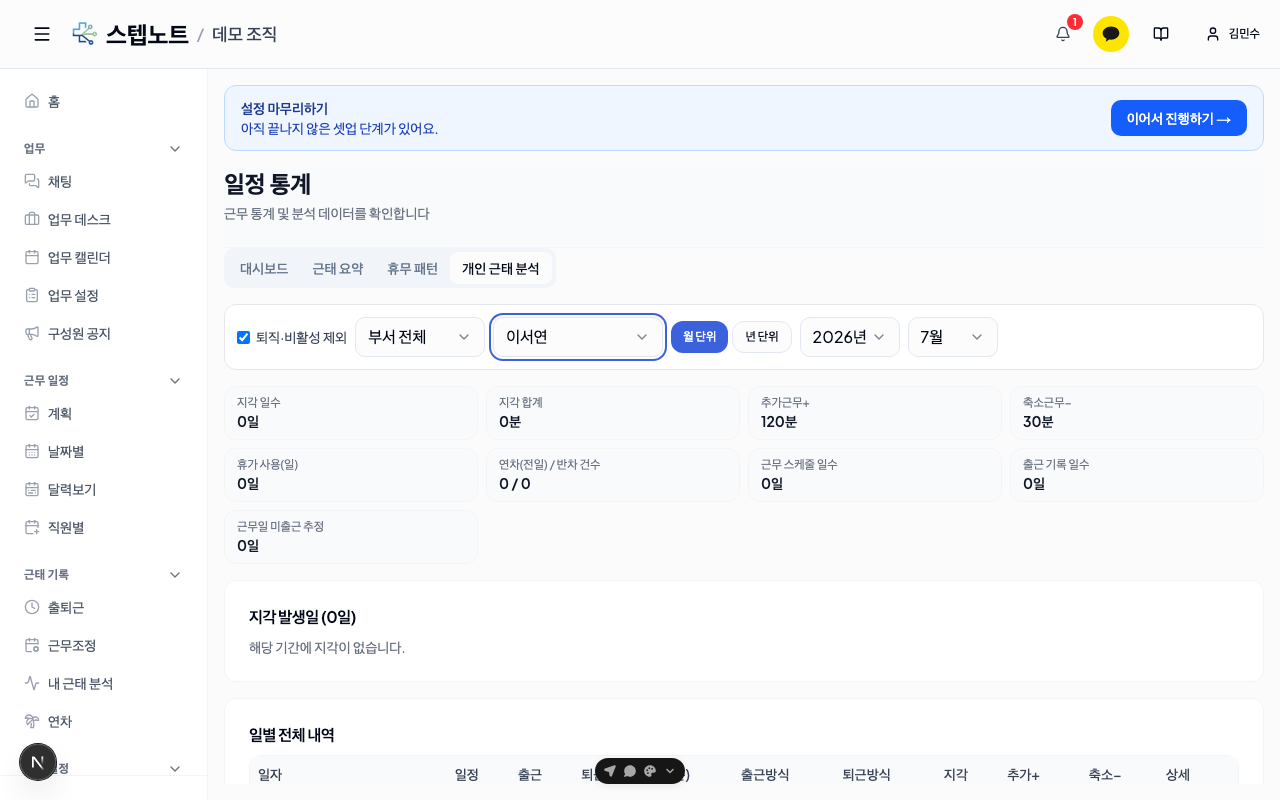Click the 상세 column header
The image size is (1280, 800).
click(1178, 774)
